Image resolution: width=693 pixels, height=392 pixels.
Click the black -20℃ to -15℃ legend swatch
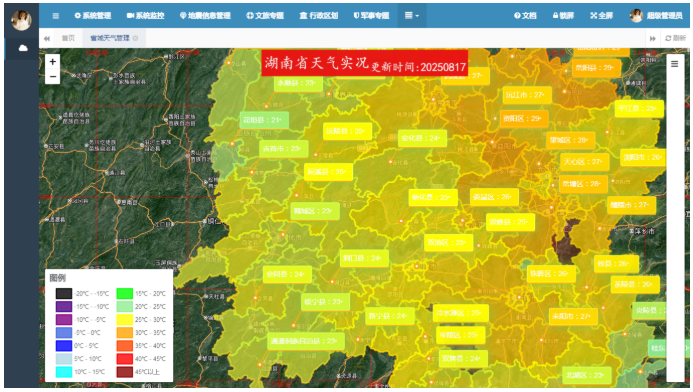64,293
